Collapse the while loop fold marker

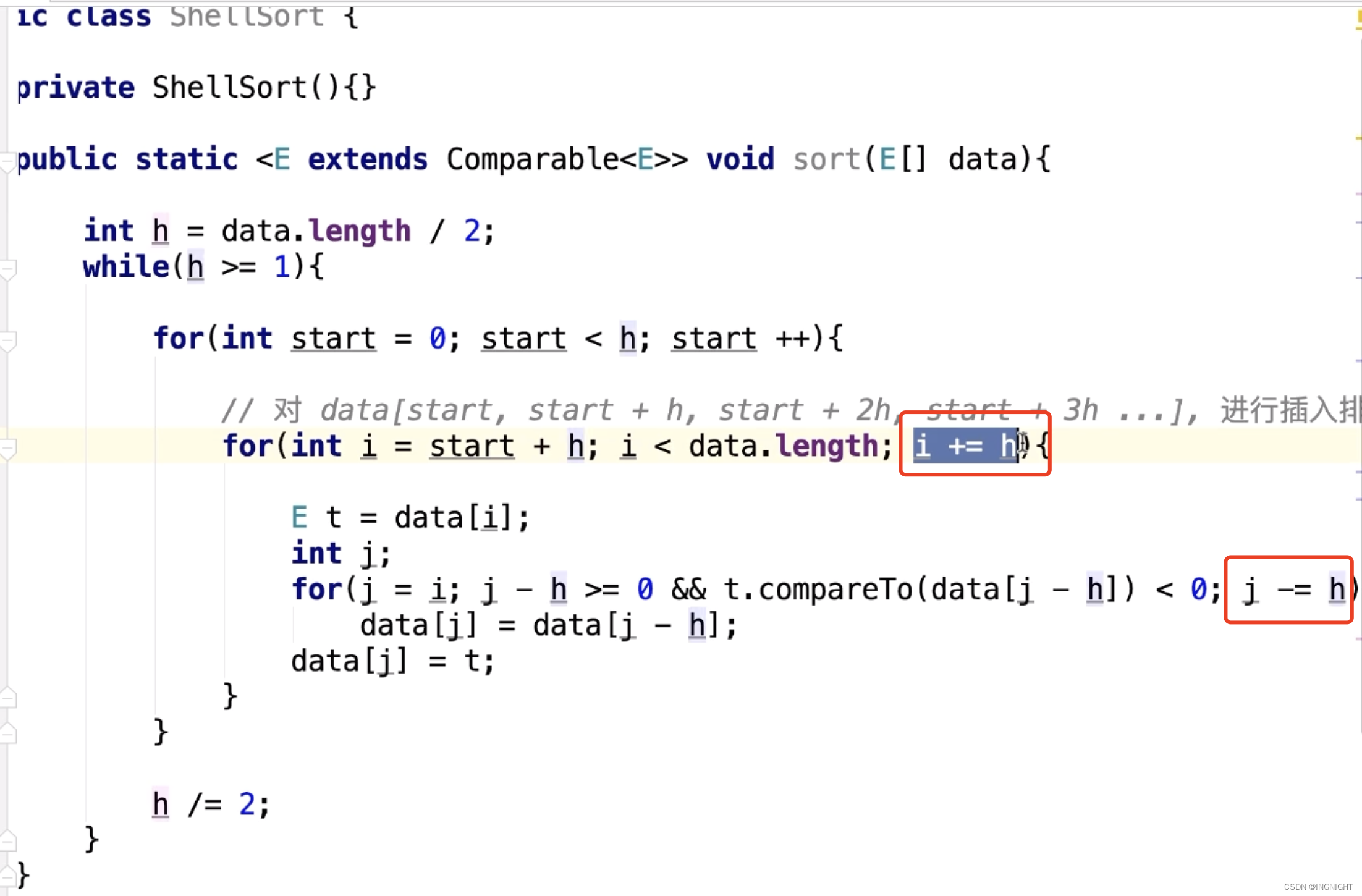(7, 269)
